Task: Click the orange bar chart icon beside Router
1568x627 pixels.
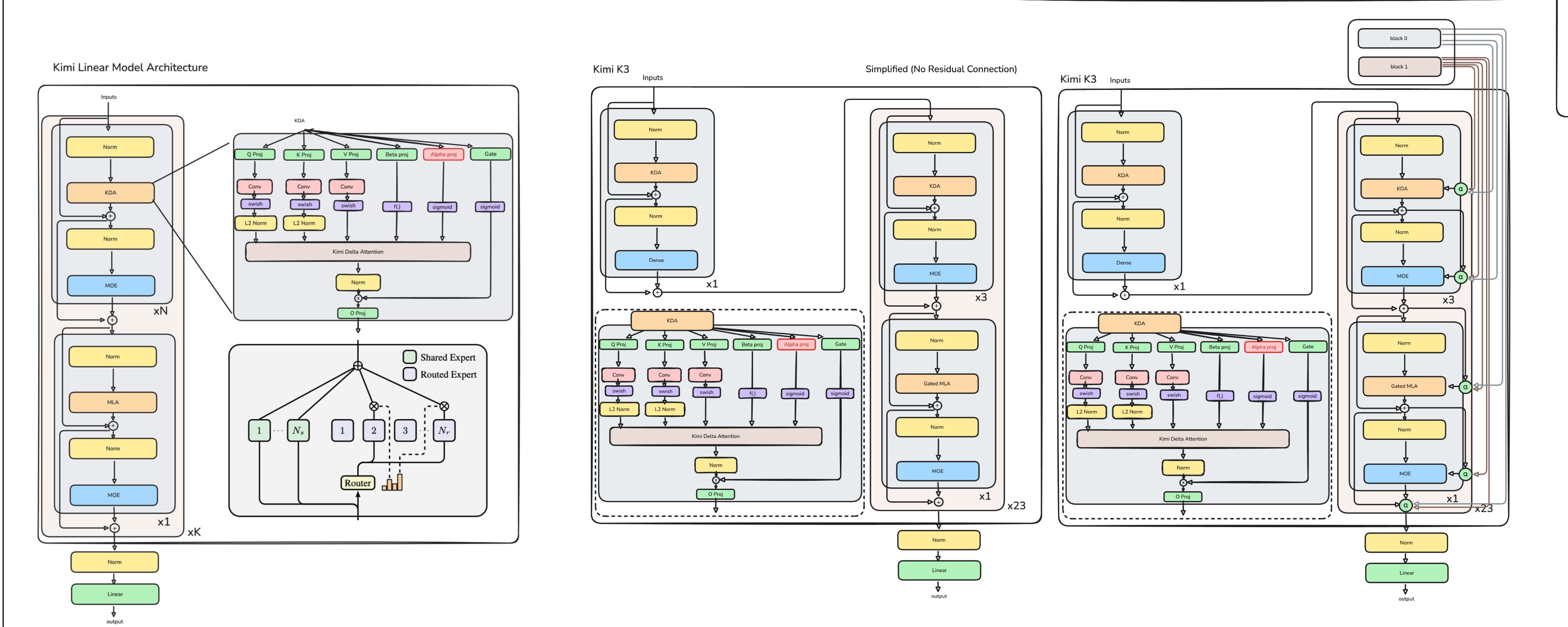Action: tap(392, 483)
